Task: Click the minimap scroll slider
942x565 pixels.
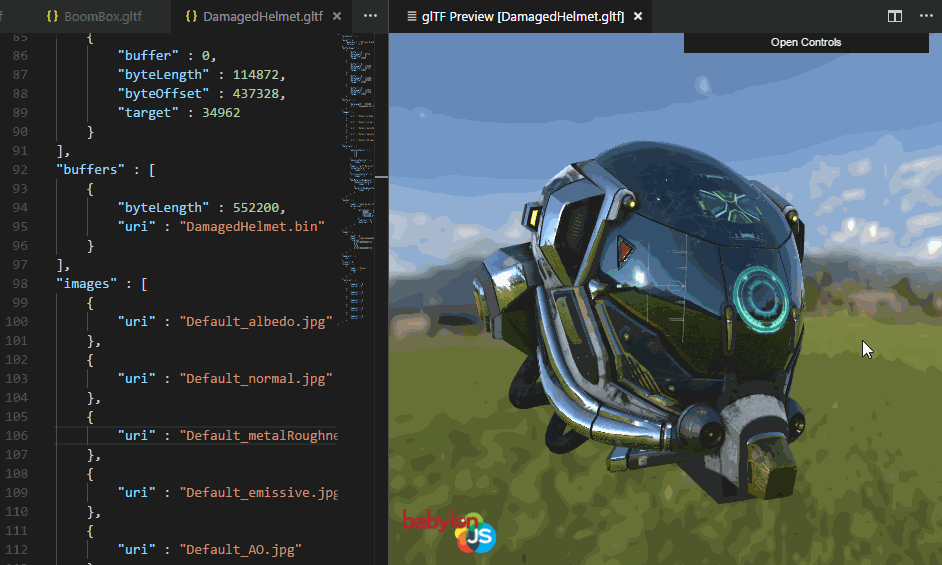Action: click(x=381, y=177)
